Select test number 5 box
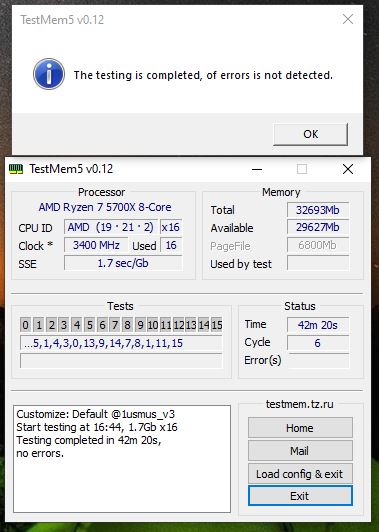Viewport: 379px width, 532px height. coord(90,325)
